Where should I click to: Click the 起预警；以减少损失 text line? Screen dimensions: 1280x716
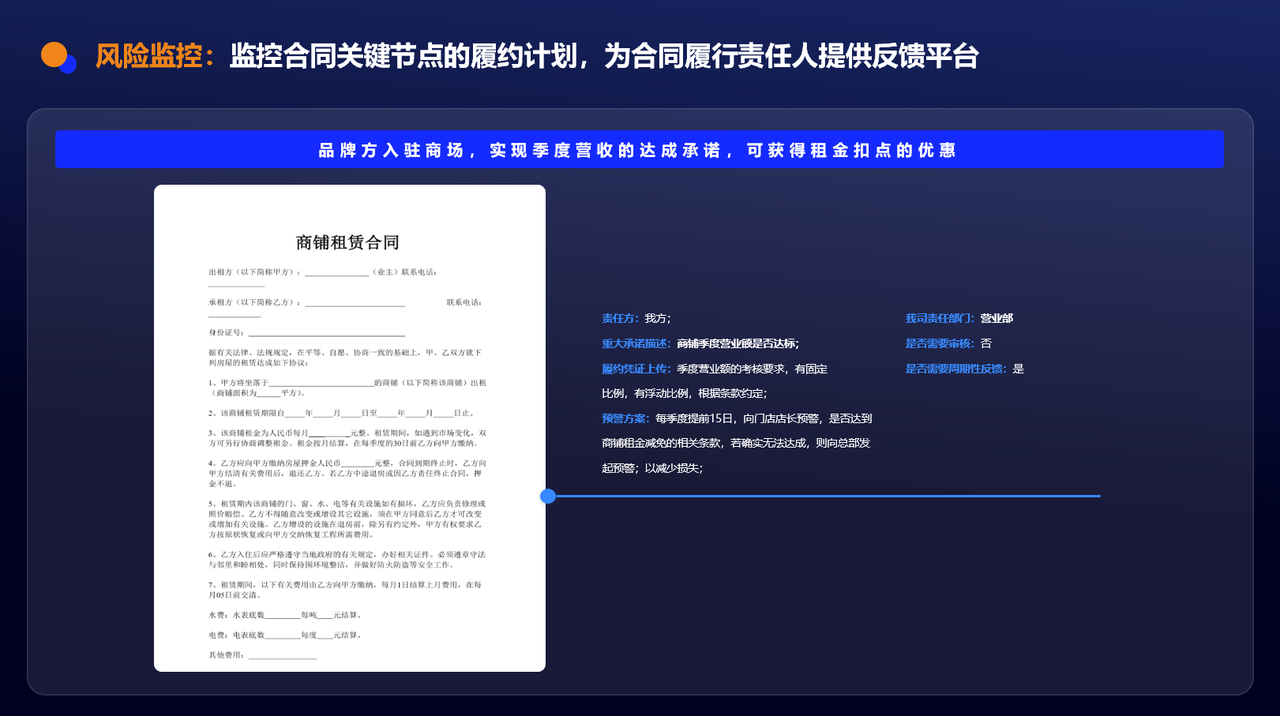652,468
